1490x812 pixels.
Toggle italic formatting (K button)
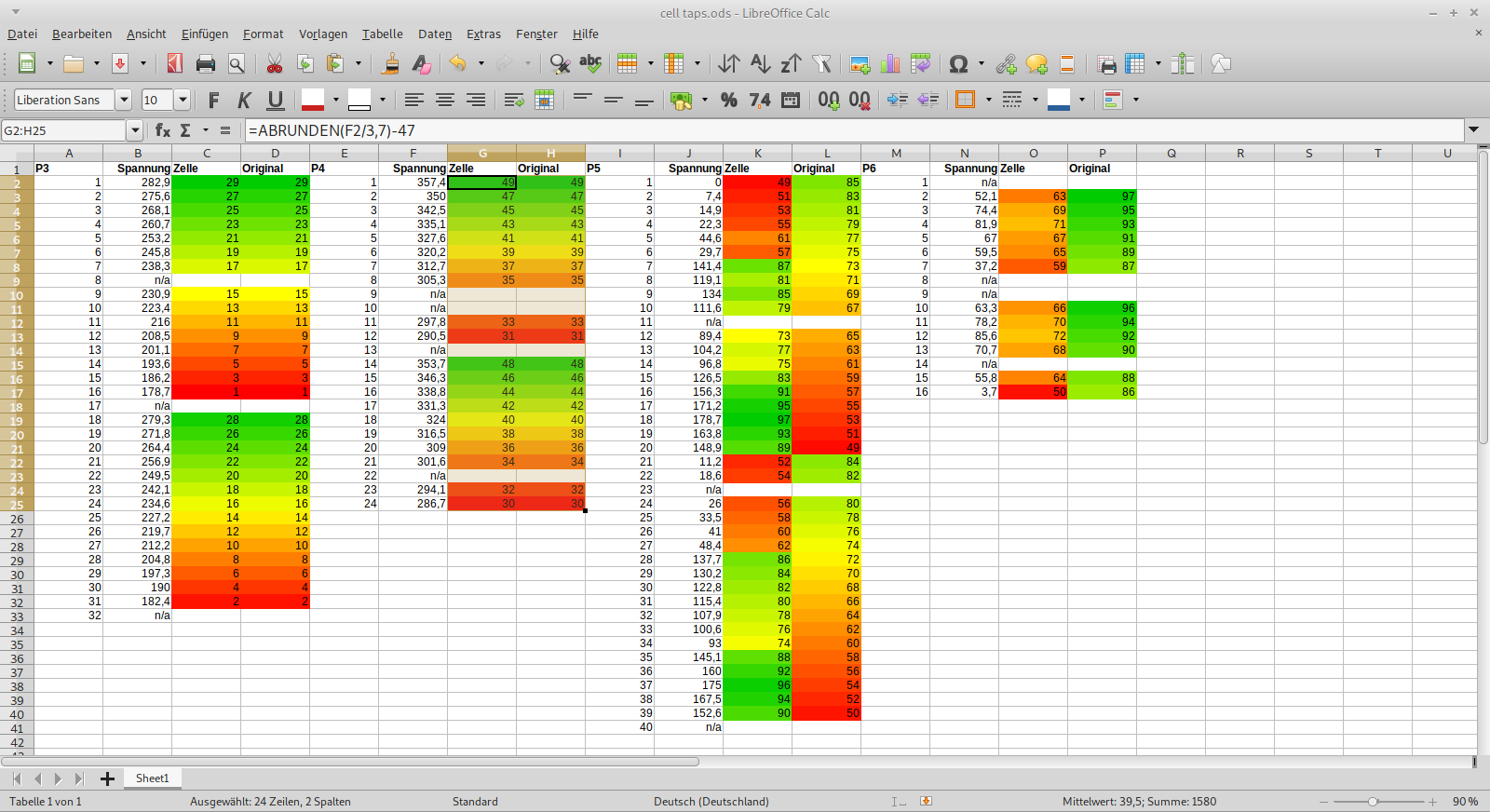point(244,100)
